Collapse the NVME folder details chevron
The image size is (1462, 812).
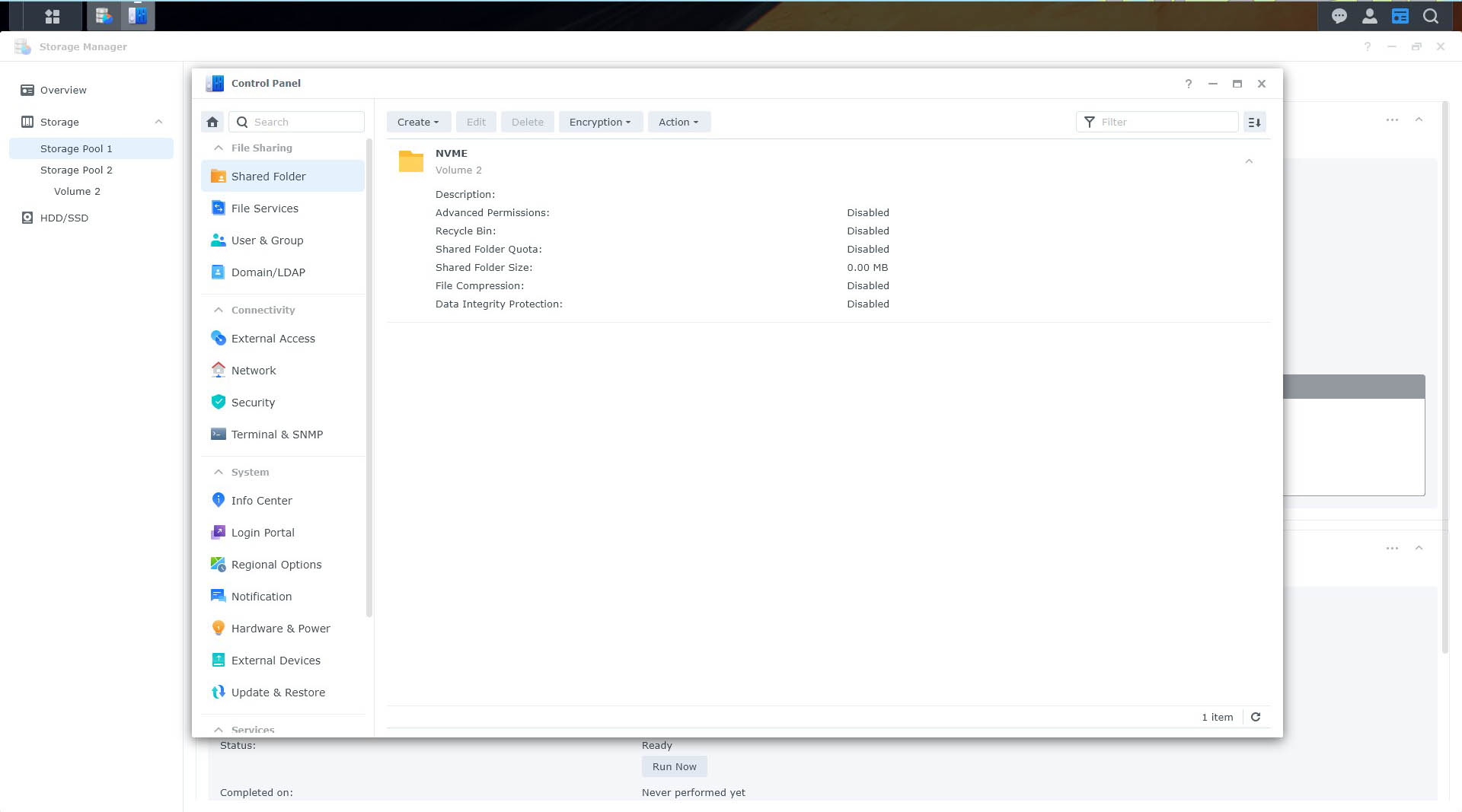(1249, 161)
